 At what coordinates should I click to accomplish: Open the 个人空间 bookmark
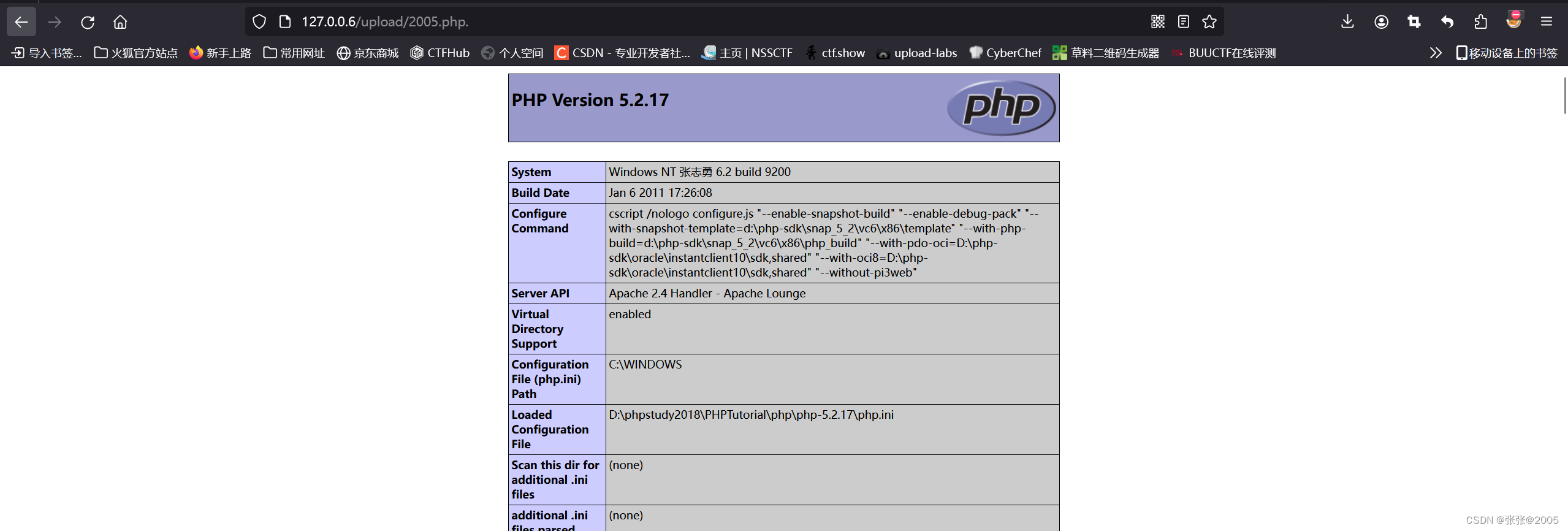tap(512, 53)
